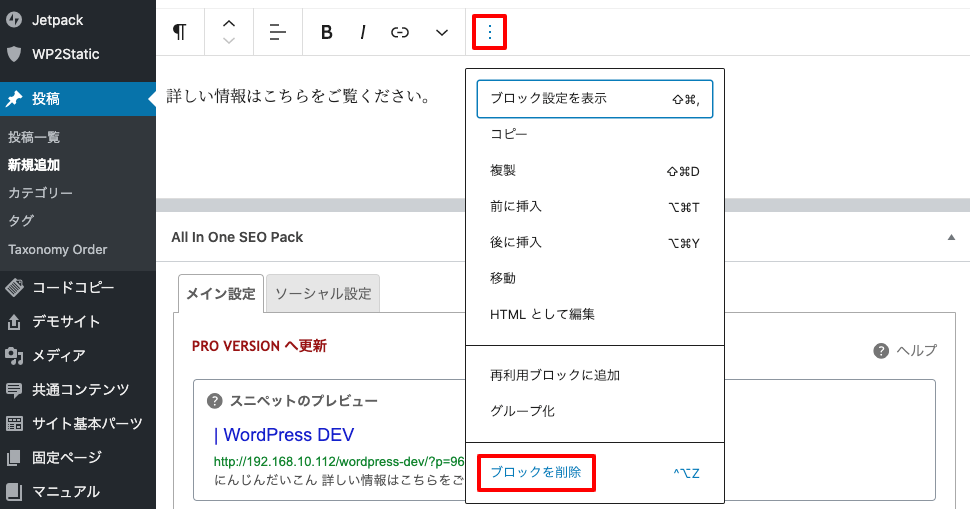Open the text alignment options
Screen dimensions: 970x509
tap(277, 32)
